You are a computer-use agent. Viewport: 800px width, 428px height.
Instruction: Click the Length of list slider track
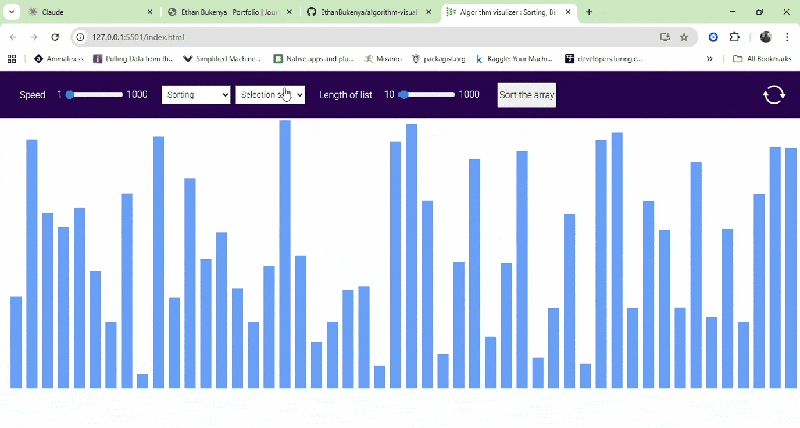(x=427, y=95)
